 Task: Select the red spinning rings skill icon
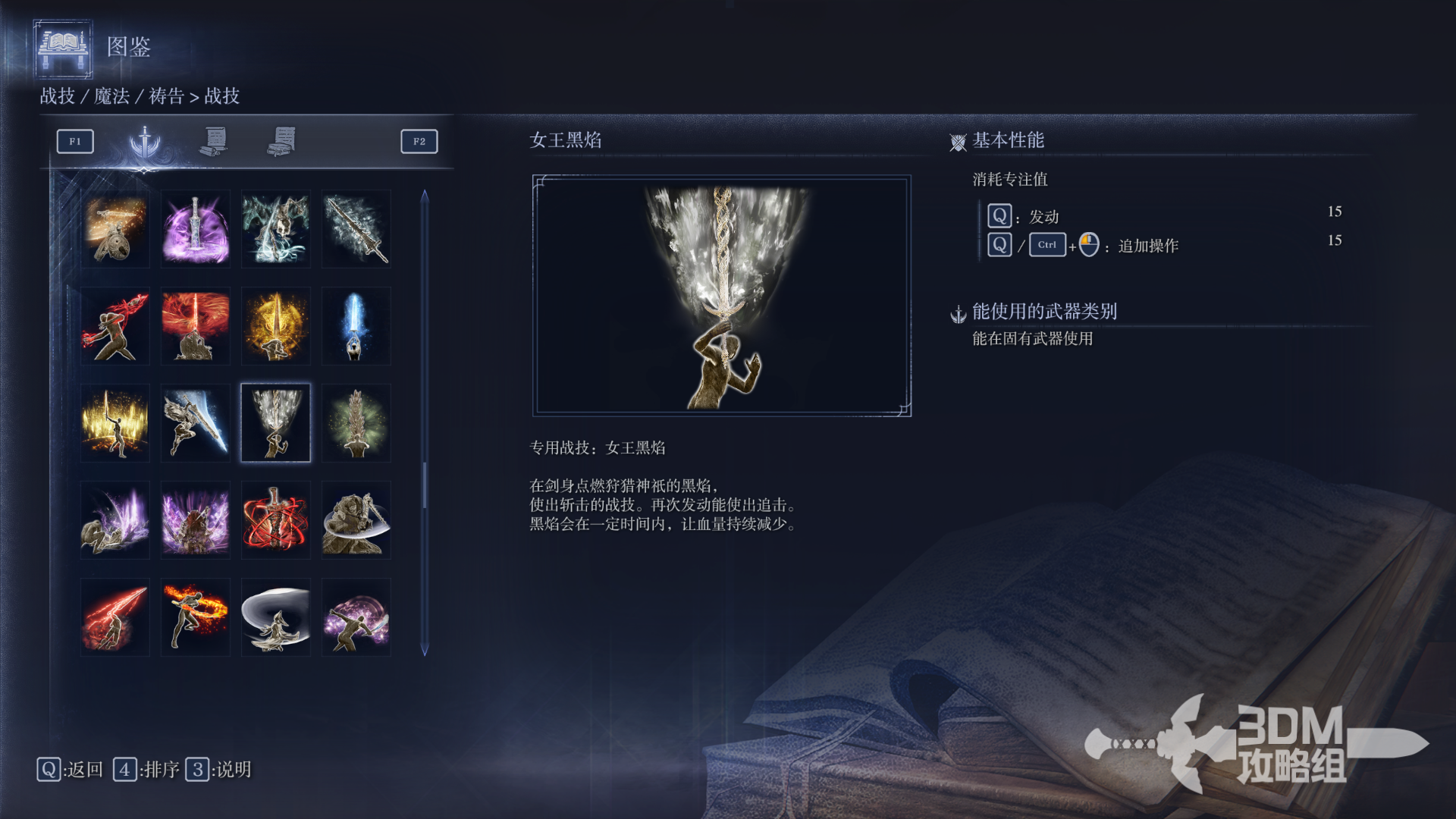pyautogui.click(x=276, y=520)
